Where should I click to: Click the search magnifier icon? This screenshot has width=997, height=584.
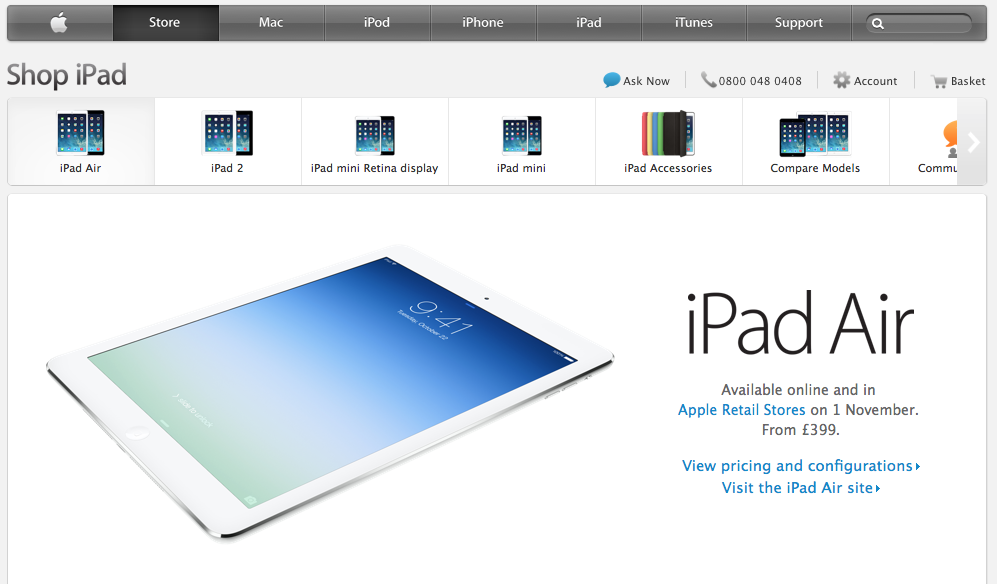[877, 24]
